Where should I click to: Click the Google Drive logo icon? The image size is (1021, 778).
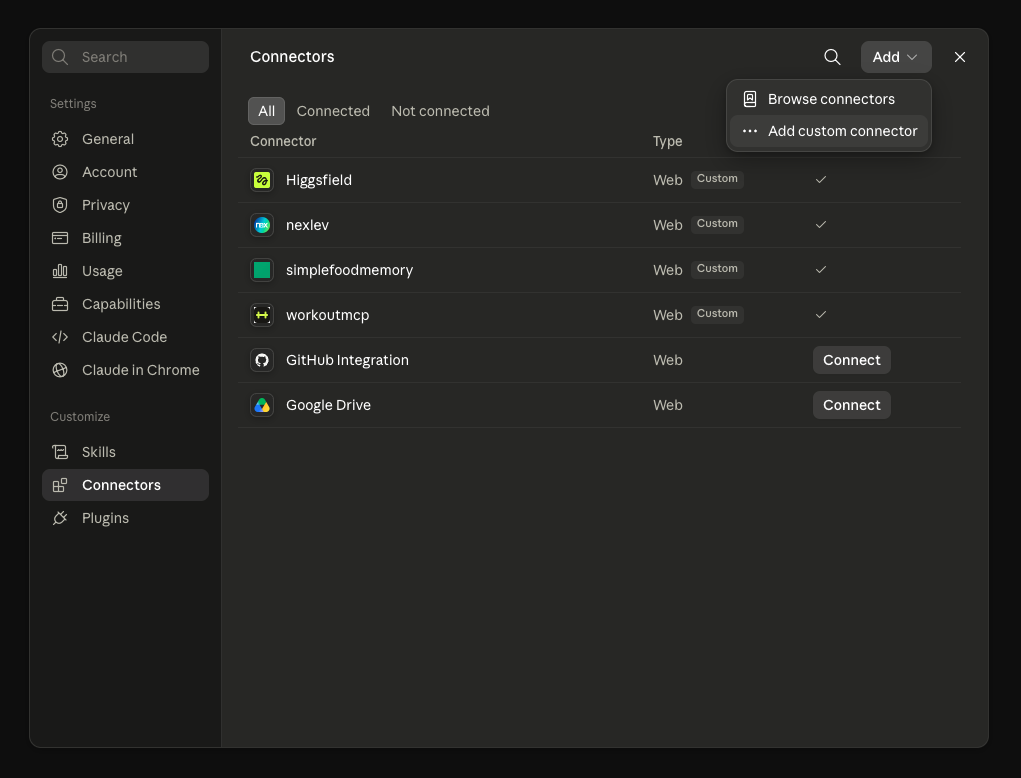pos(262,405)
